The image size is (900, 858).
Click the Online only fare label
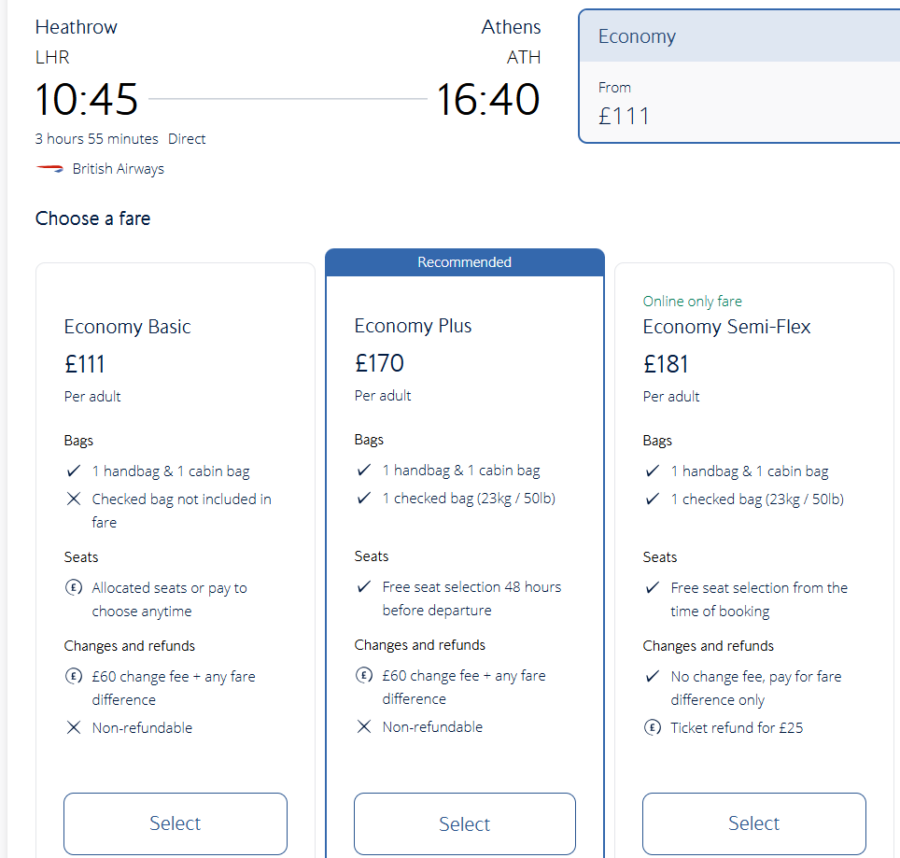[x=693, y=301]
